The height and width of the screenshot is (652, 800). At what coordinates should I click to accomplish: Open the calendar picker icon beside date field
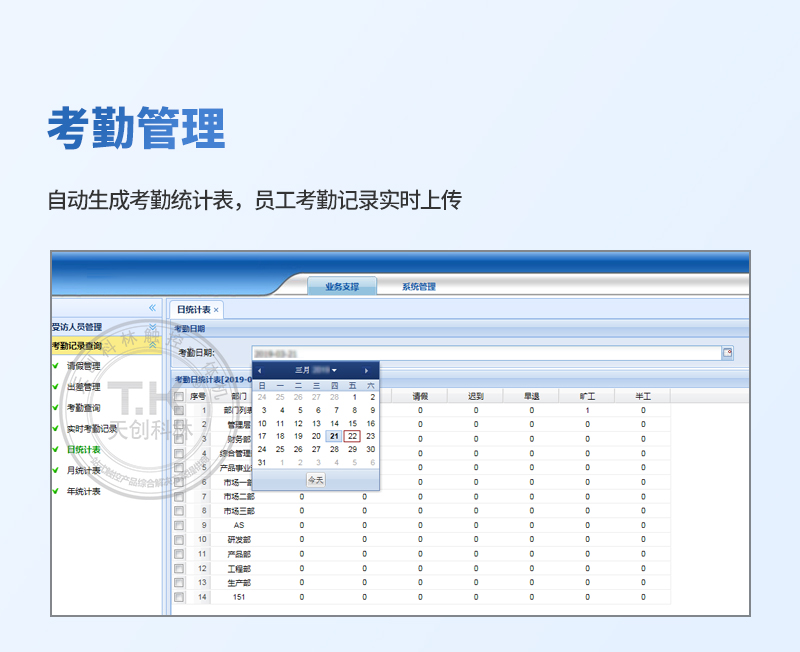[x=727, y=353]
